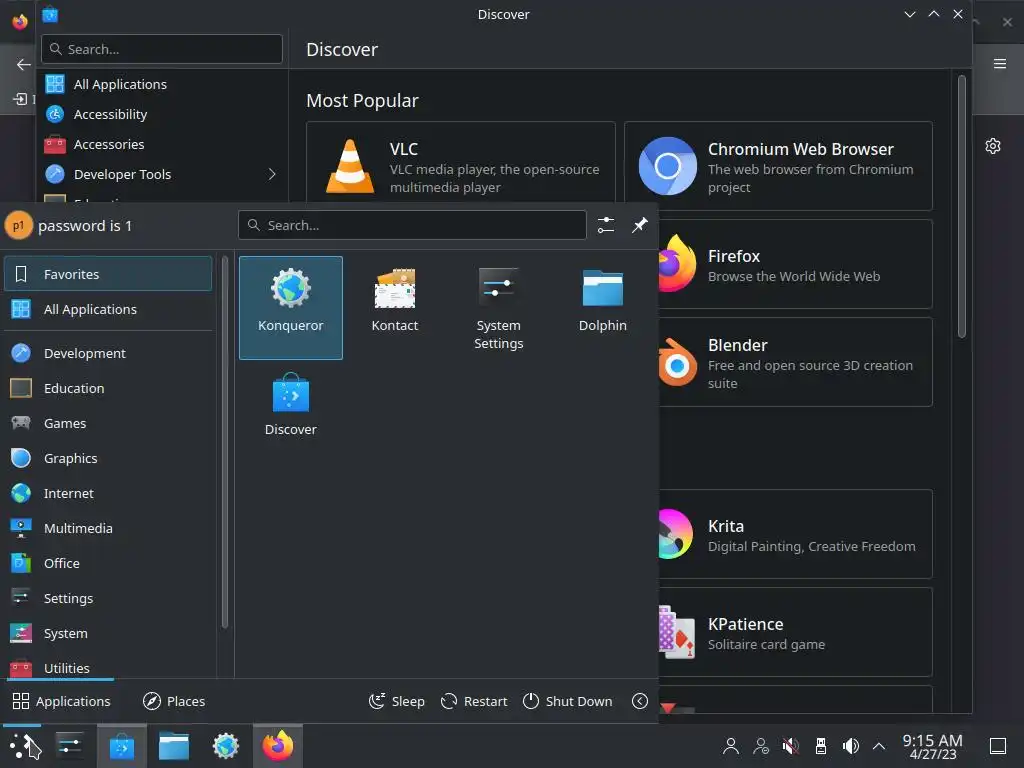Click the Show Desktop button

click(x=998, y=746)
